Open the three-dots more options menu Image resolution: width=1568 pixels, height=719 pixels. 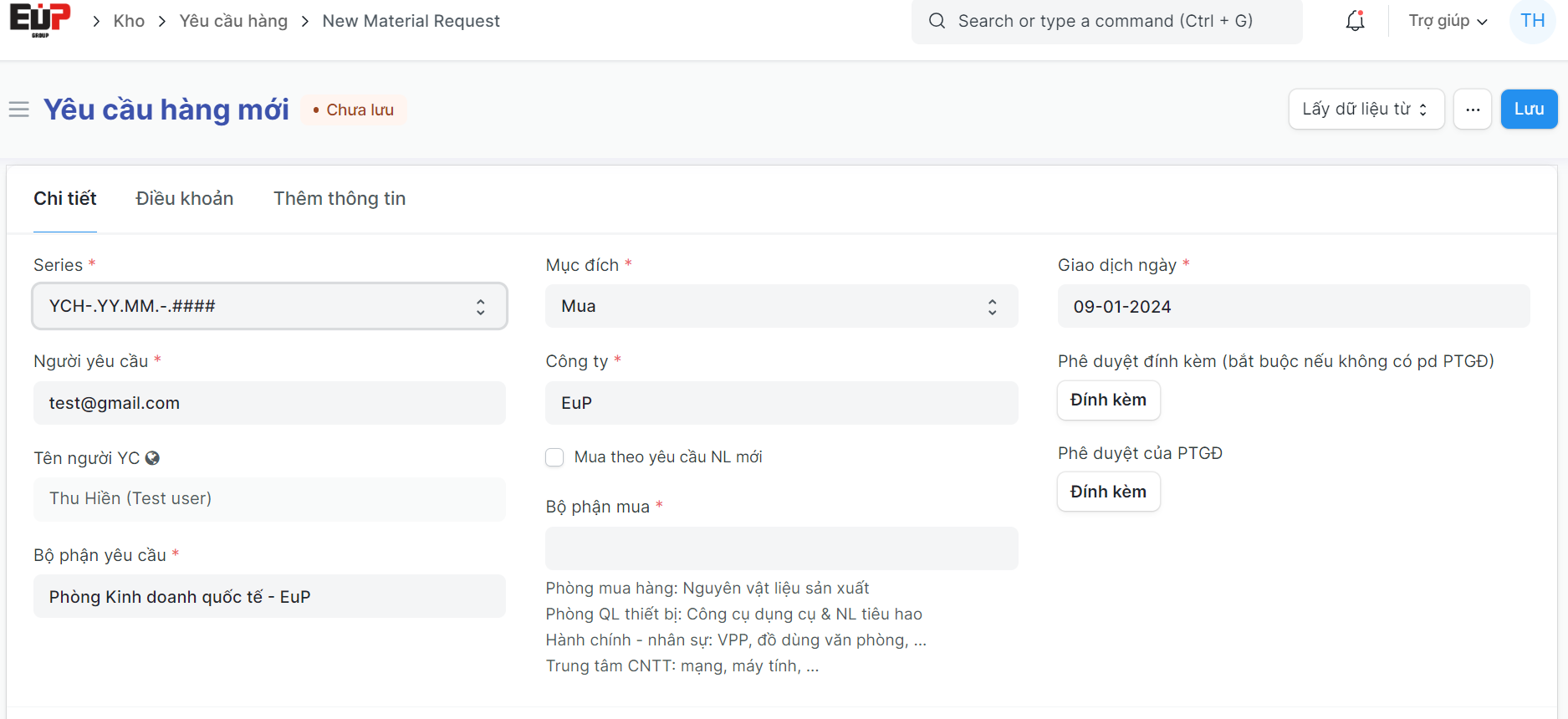[x=1472, y=110]
